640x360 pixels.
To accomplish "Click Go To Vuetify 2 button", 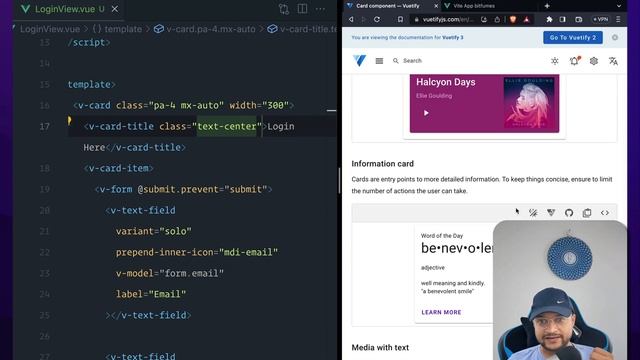I will [573, 38].
